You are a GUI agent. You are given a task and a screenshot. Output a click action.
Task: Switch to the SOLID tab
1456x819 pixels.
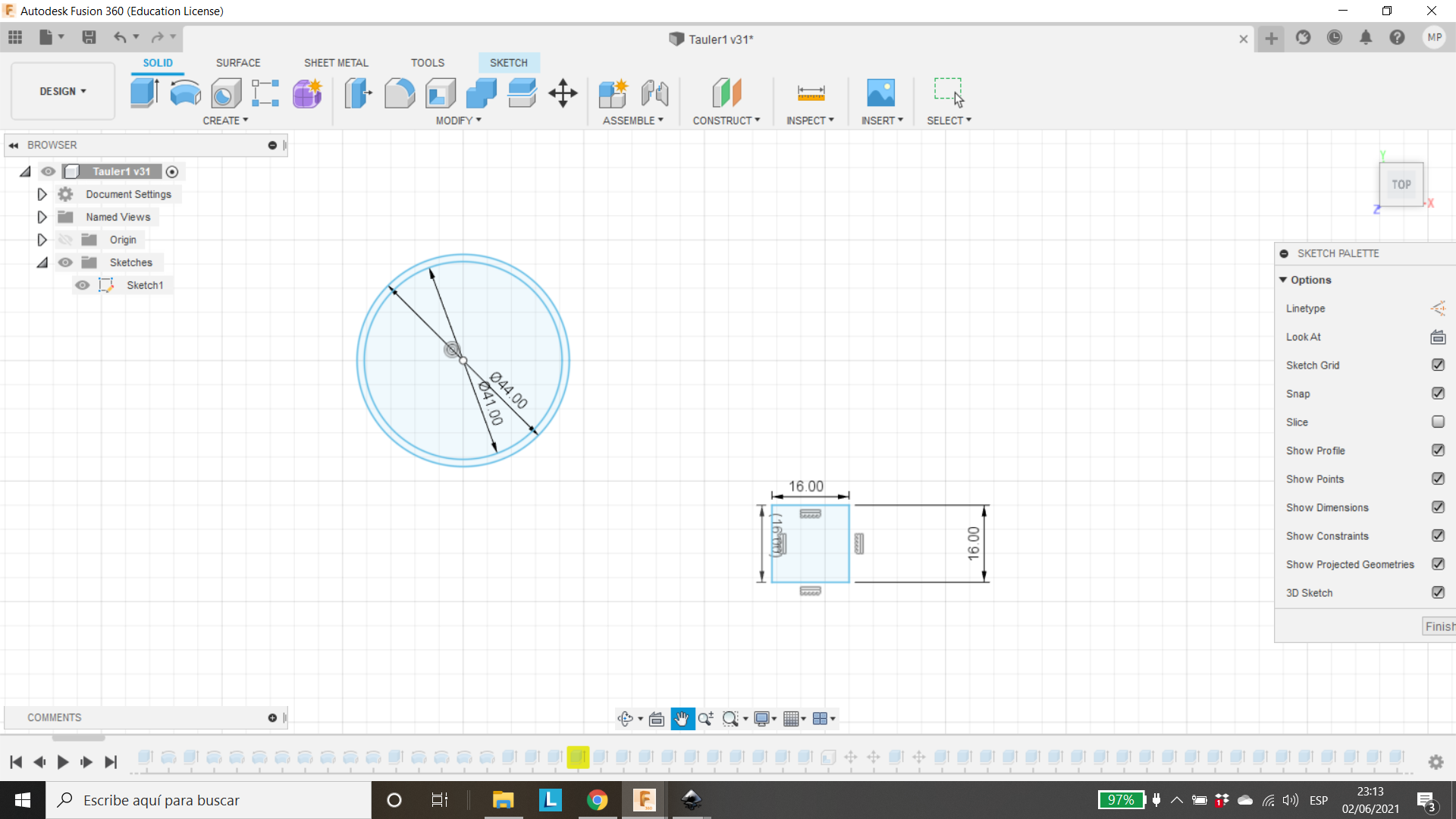click(157, 62)
